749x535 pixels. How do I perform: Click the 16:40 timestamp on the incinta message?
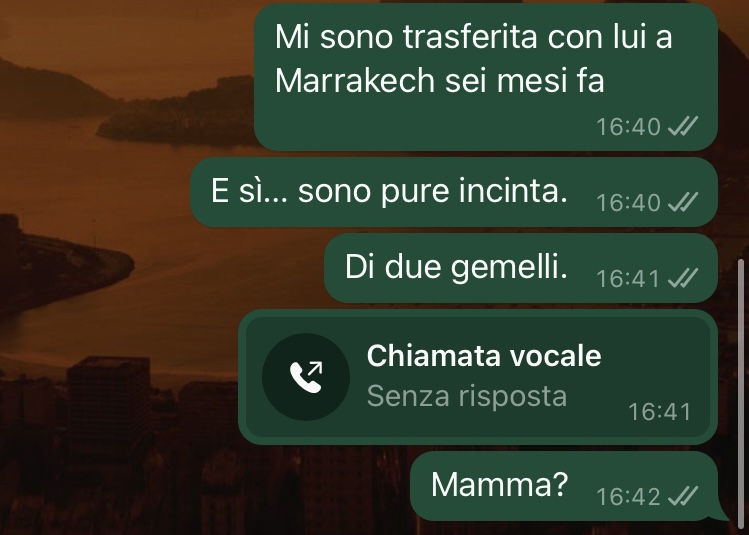pos(628,203)
